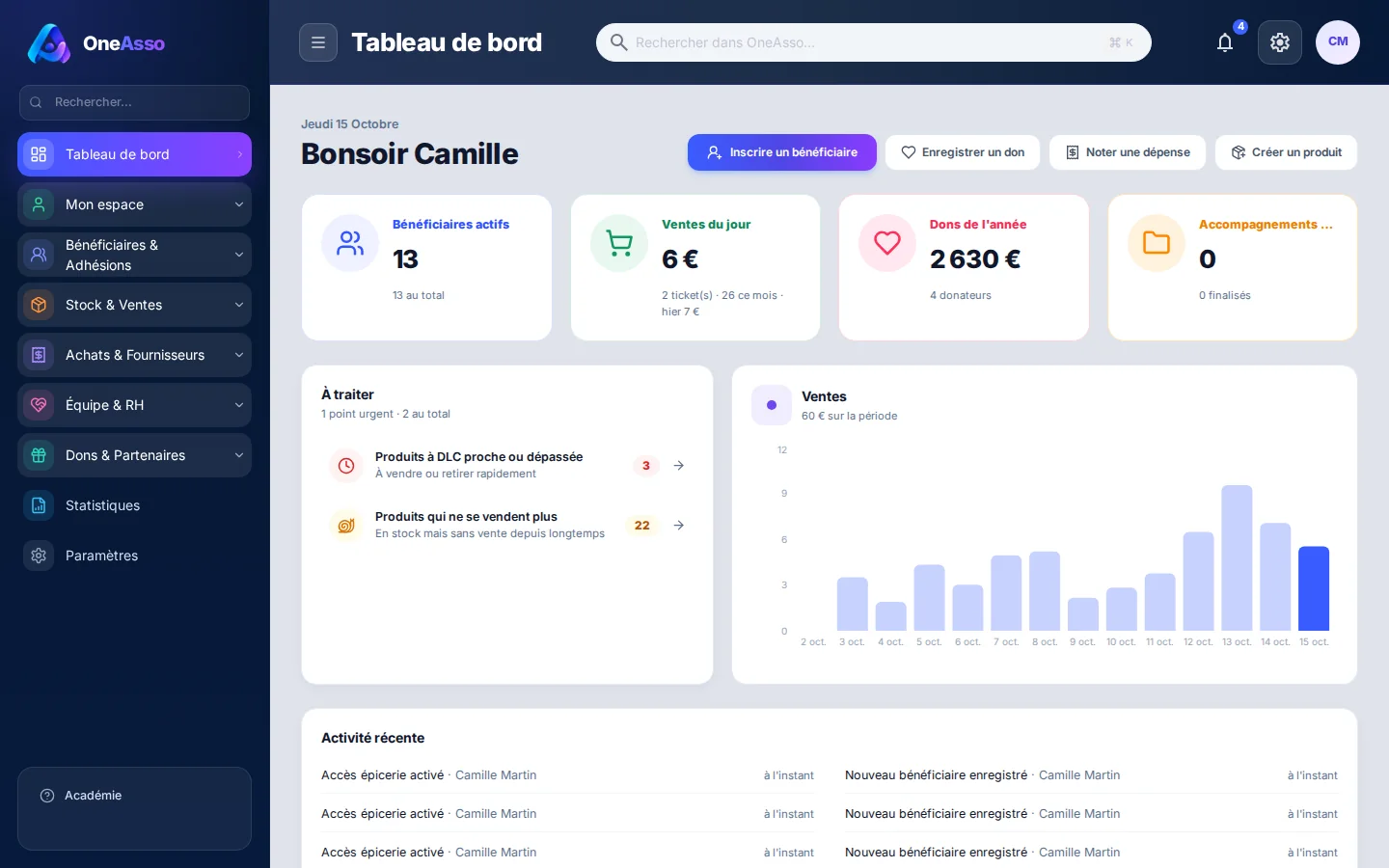Open Statistiques from the sidebar
1389x868 pixels.
coord(134,505)
